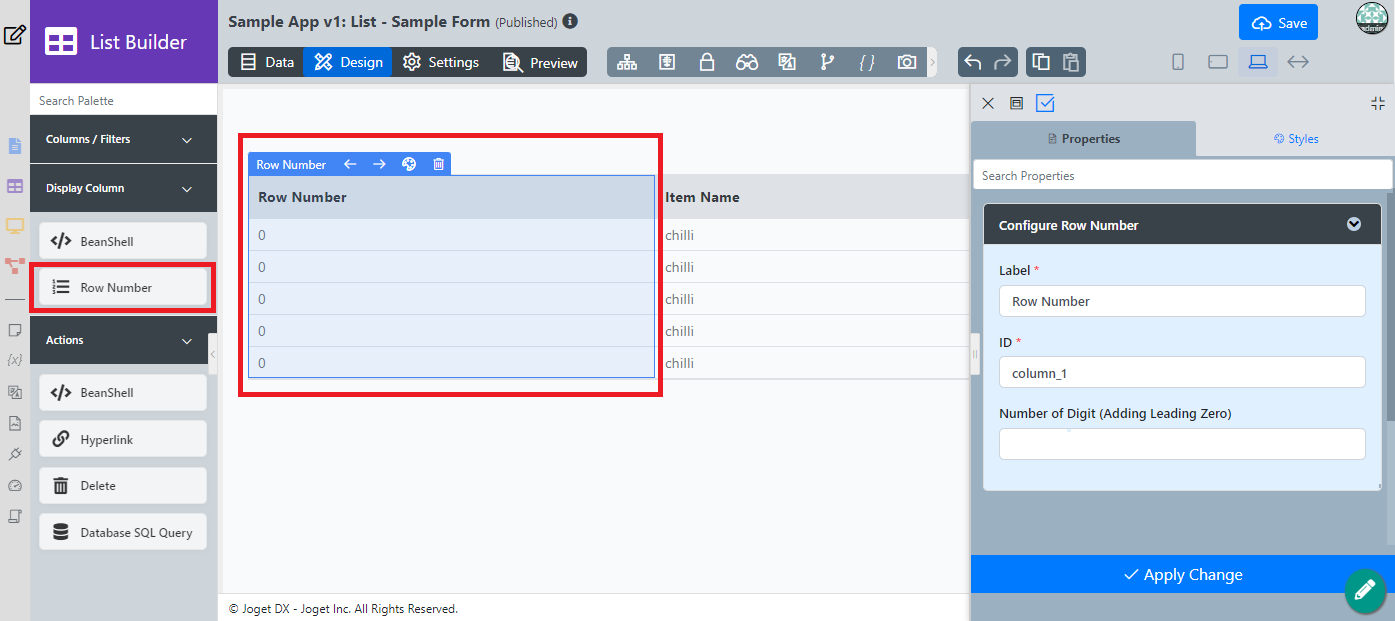Click the Number of Digit input field
Screen dimensions: 1395x621
[x=1182, y=444]
